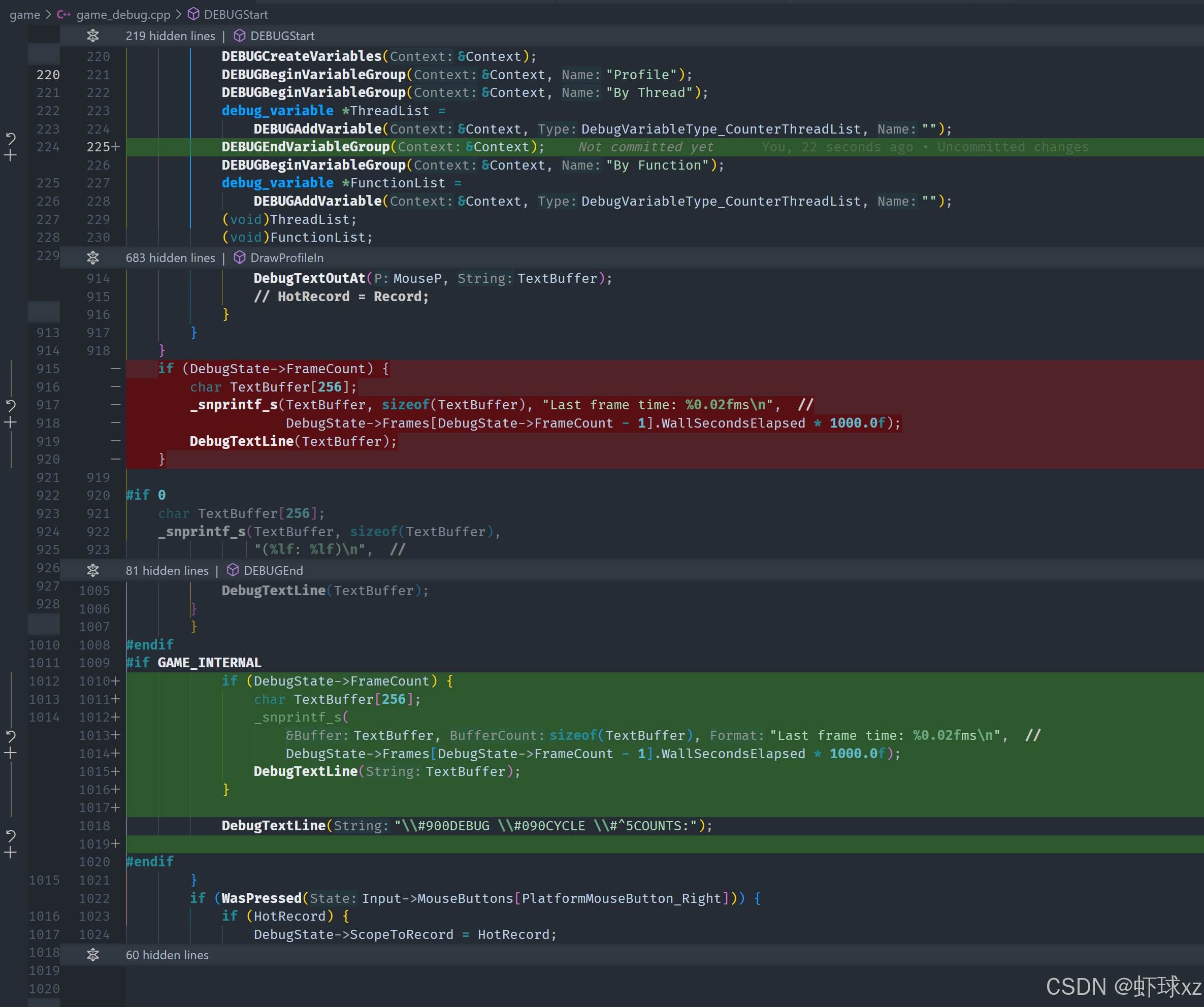
Task: Stage the deleted FrameCount block change
Action: click(10, 423)
